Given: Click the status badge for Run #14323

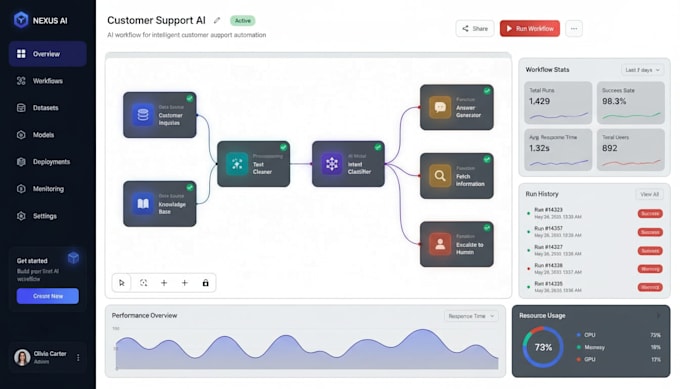Looking at the screenshot, I should 650,213.
